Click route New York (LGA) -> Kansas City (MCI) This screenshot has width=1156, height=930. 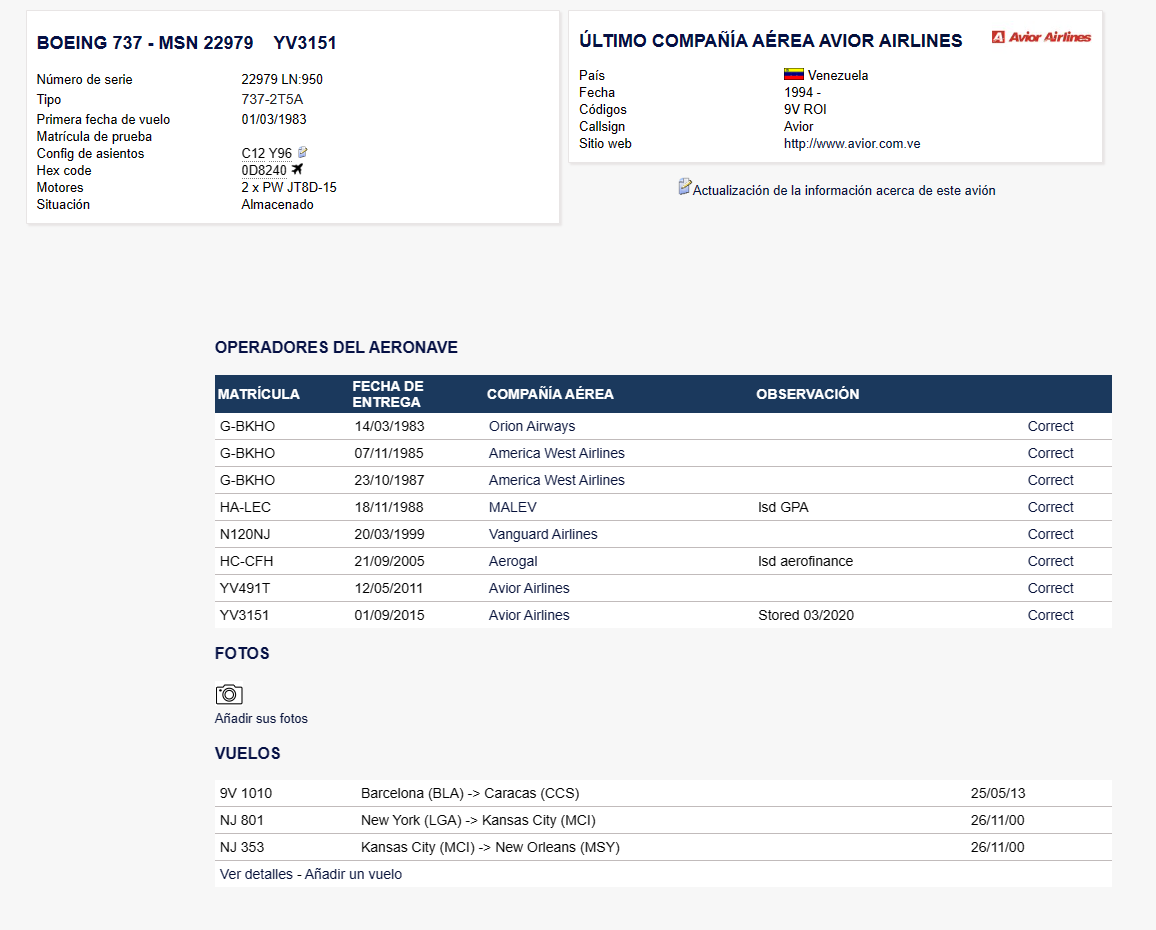point(478,820)
